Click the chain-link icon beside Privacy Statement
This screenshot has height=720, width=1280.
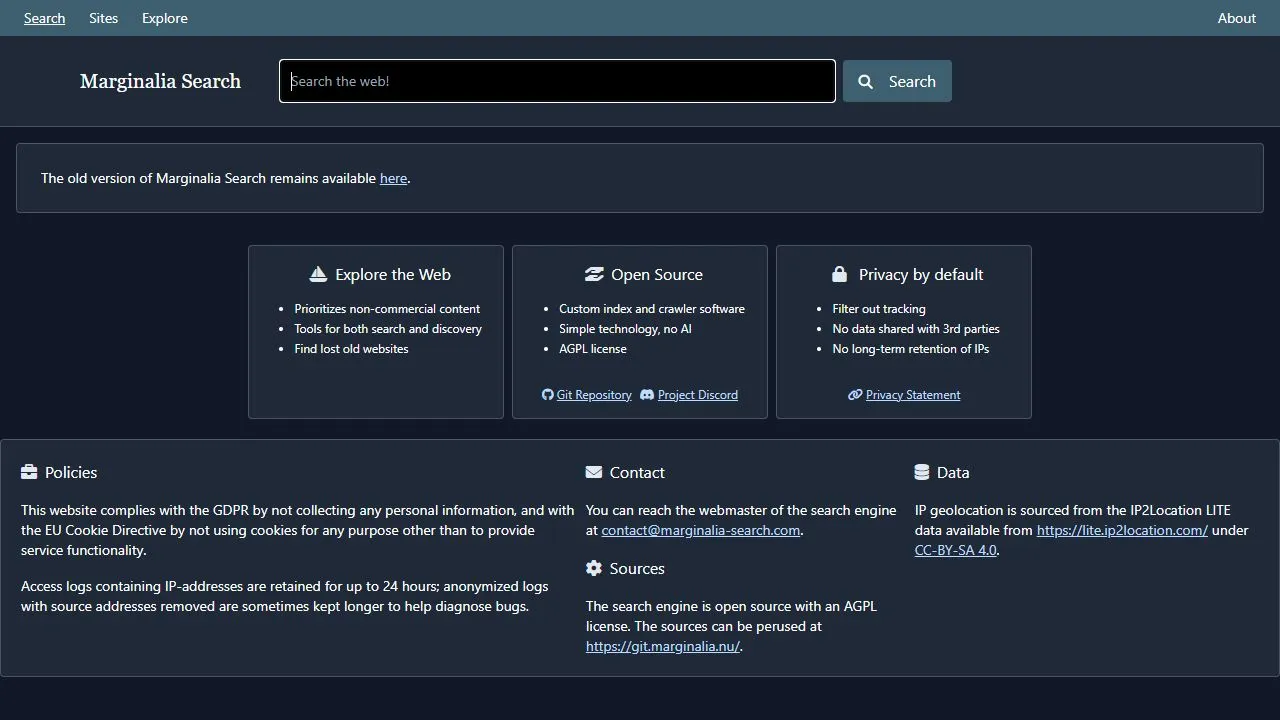point(855,395)
